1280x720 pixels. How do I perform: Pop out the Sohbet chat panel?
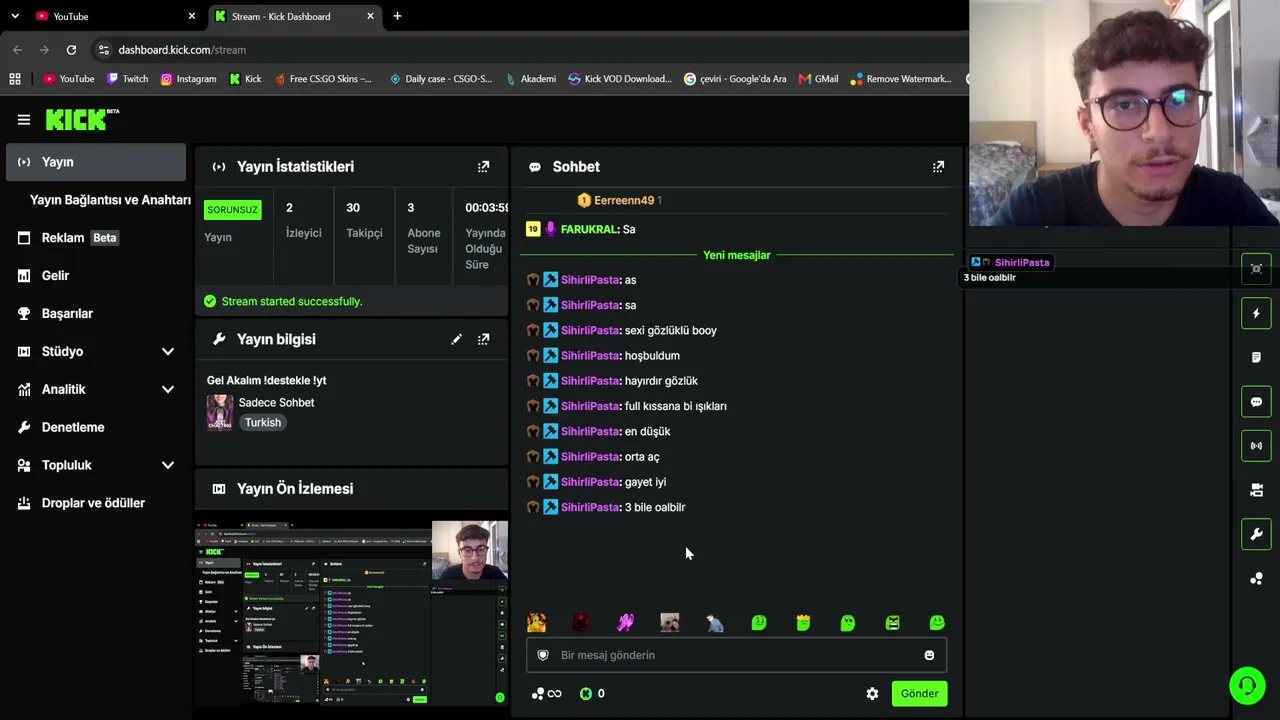coord(938,167)
